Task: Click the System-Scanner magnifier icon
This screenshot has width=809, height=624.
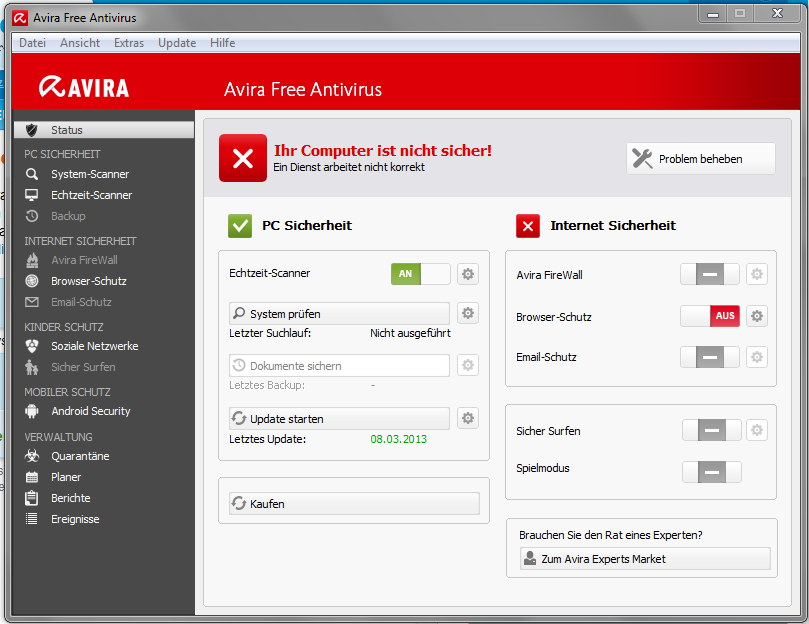Action: 31,174
